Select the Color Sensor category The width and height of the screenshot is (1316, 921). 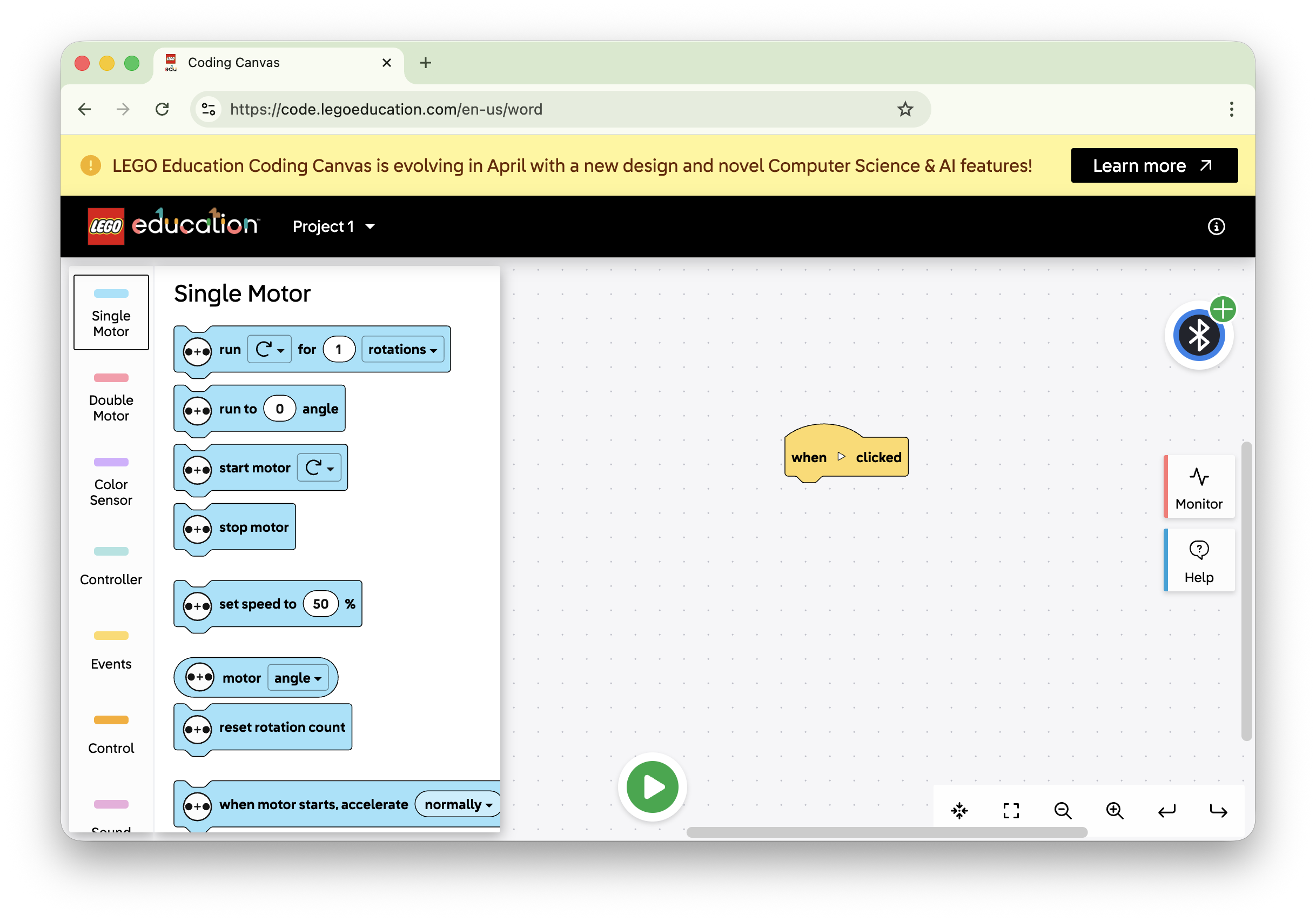111,483
